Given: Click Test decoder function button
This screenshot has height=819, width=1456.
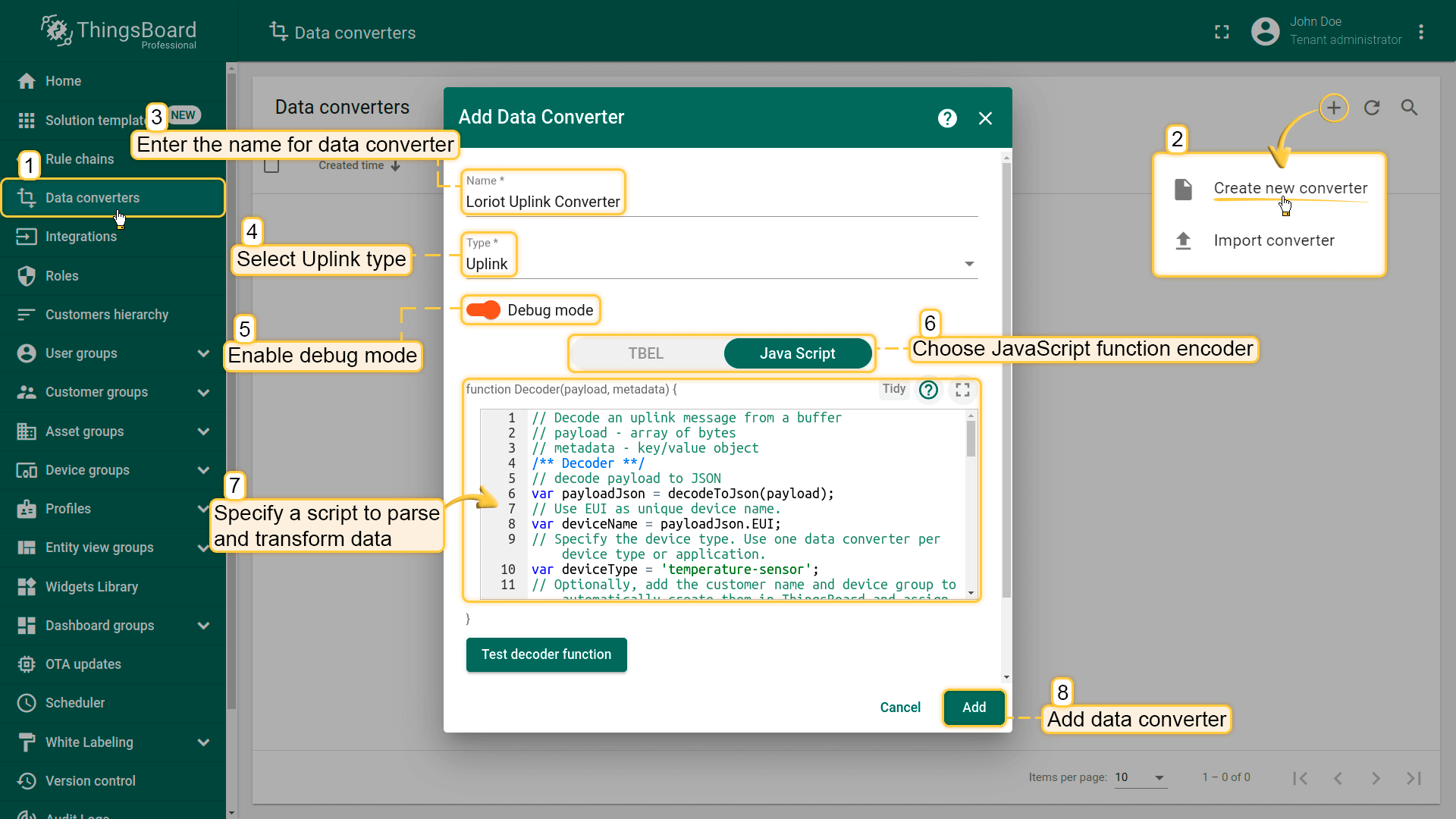Looking at the screenshot, I should pyautogui.click(x=546, y=654).
